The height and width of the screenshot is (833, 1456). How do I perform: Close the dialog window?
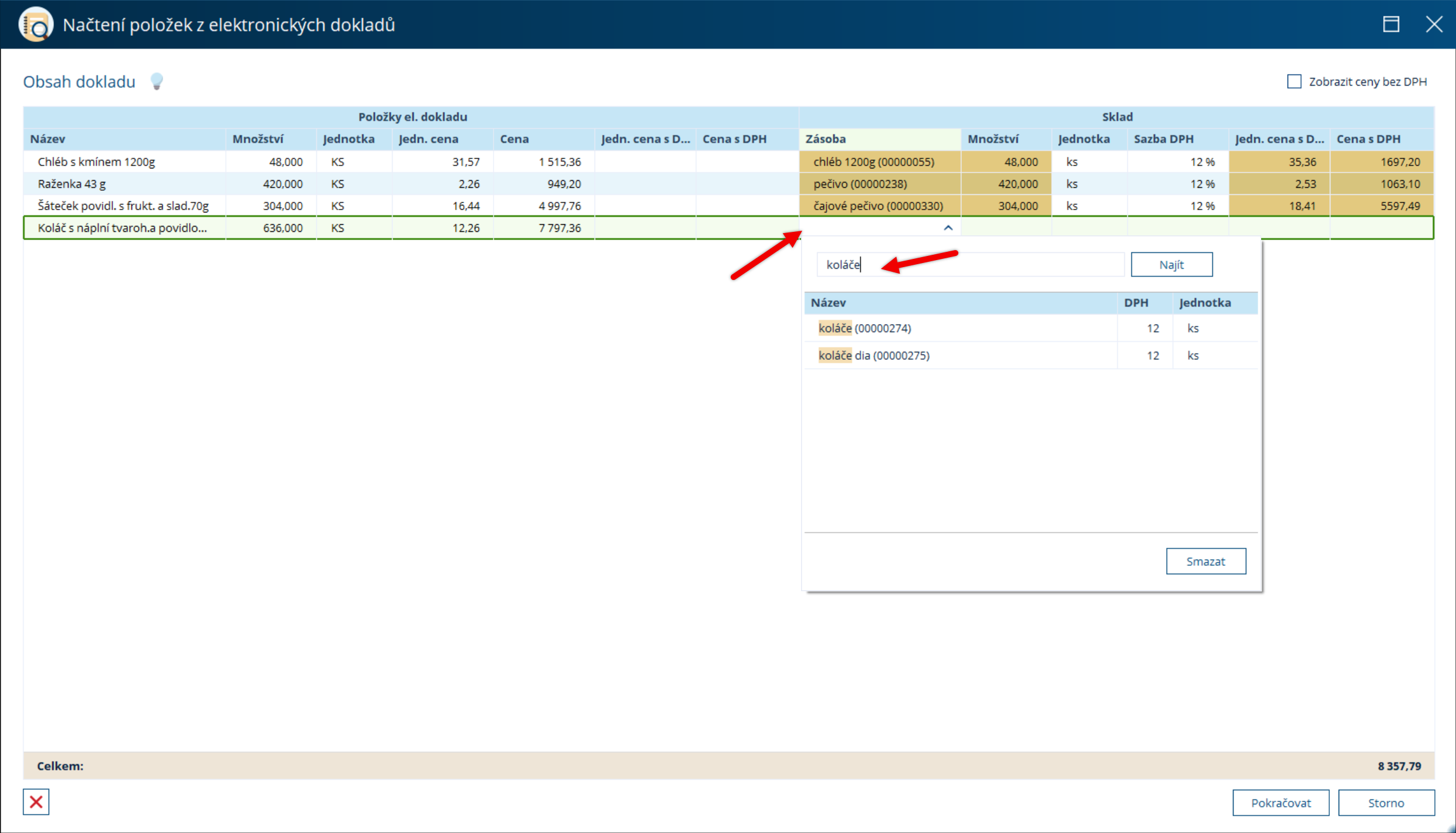click(1433, 25)
